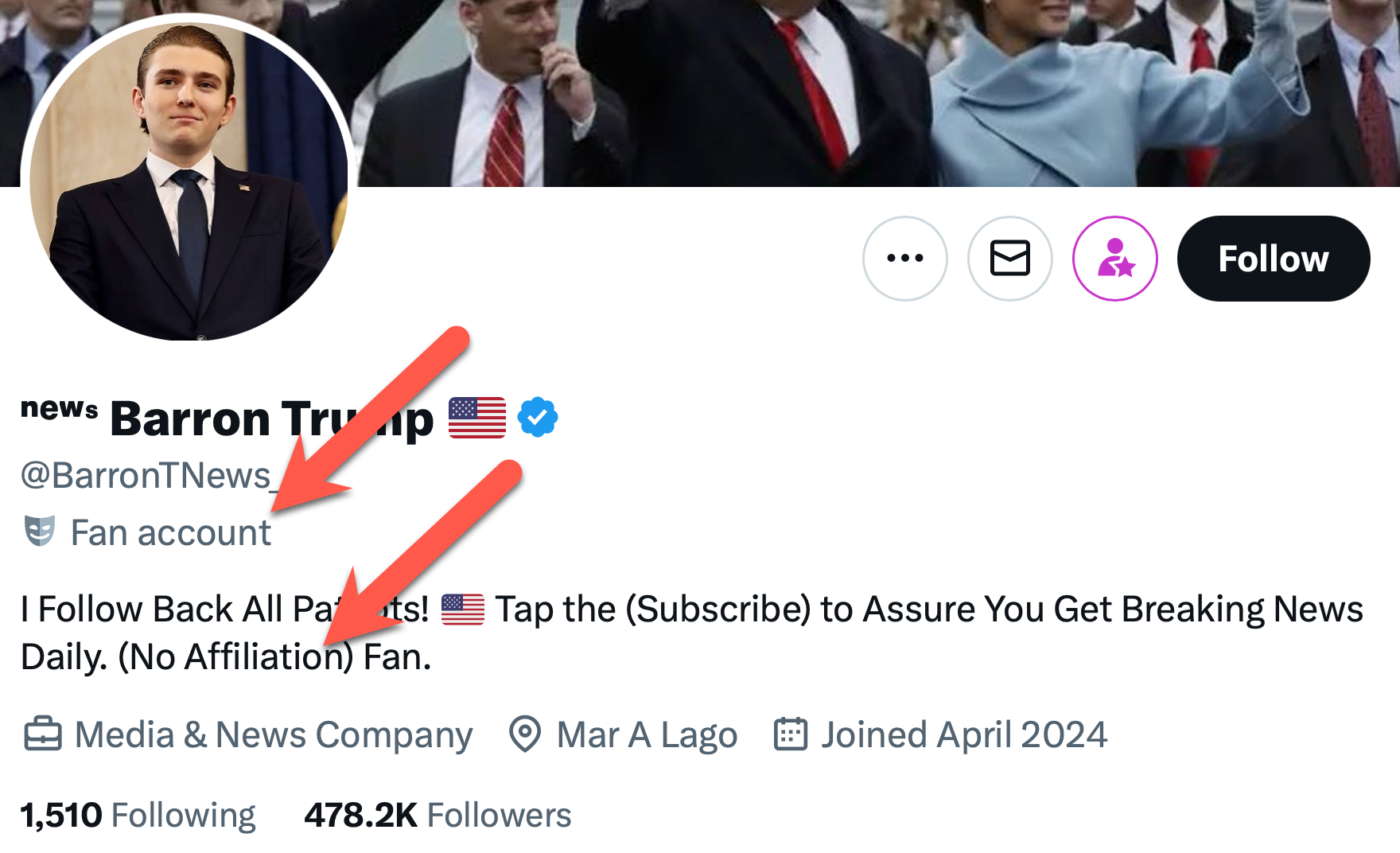Viewport: 1400px width, 853px height.
Task: Click the @BarronTNews_ handle
Action: tap(147, 476)
